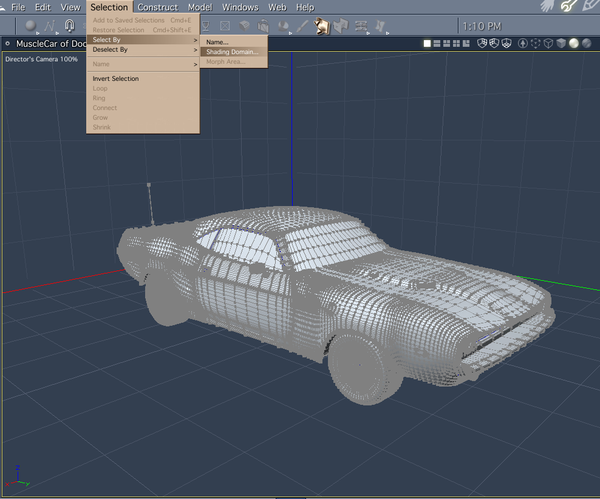The width and height of the screenshot is (600, 499).
Task: Switch to single view layout
Action: tap(427, 44)
